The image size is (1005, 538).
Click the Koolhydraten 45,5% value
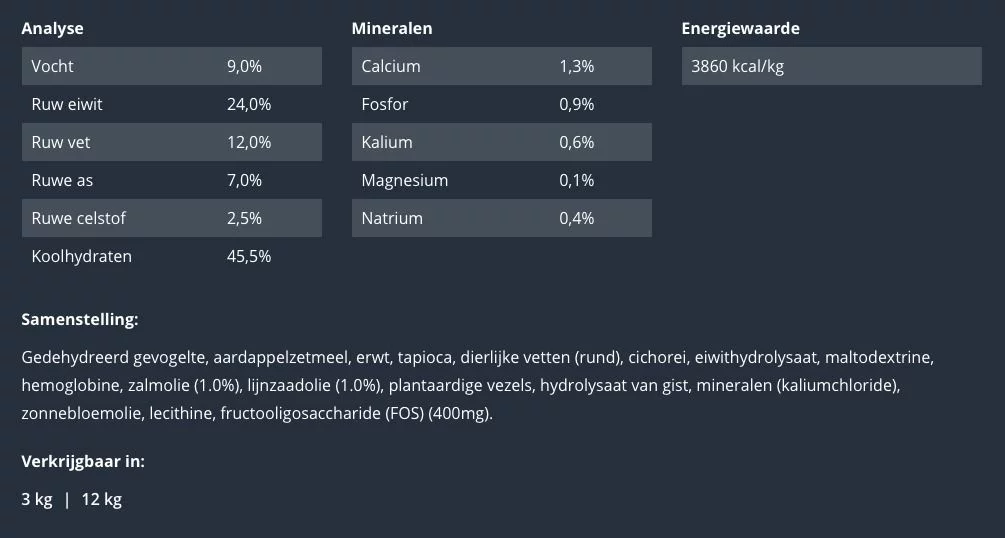(x=249, y=256)
